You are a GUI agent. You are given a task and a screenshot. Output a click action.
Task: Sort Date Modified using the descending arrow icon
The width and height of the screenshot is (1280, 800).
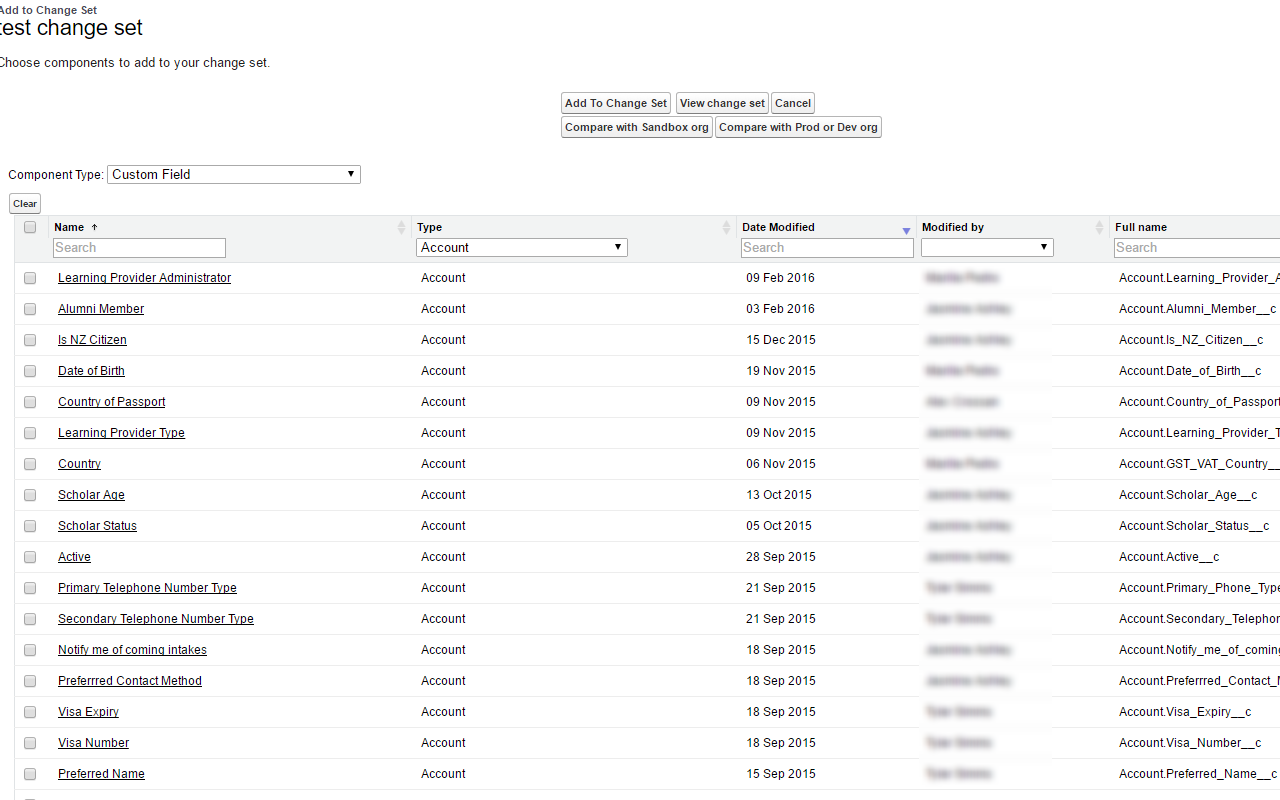[x=906, y=229]
